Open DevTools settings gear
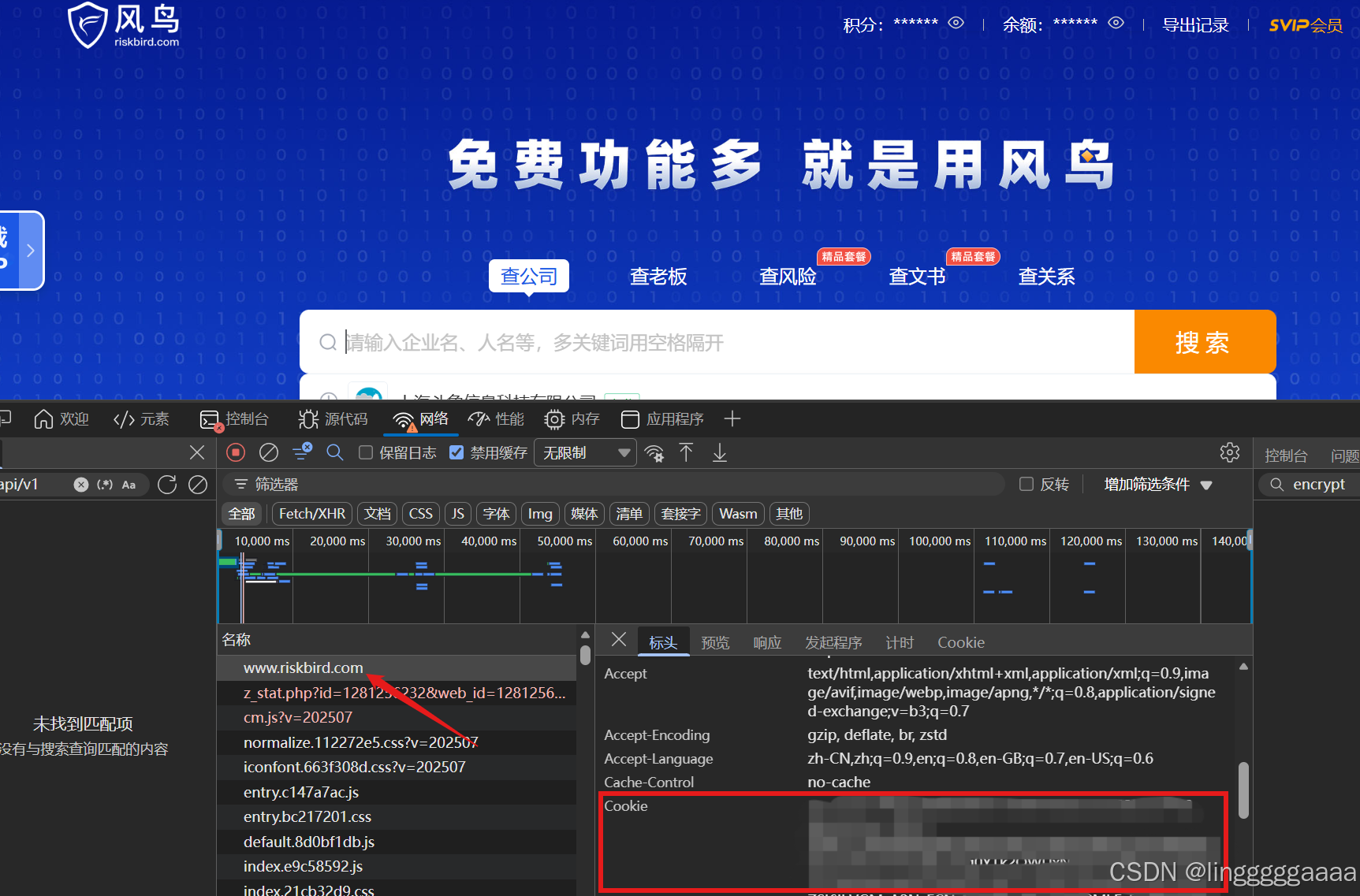The height and width of the screenshot is (896, 1360). click(1230, 452)
